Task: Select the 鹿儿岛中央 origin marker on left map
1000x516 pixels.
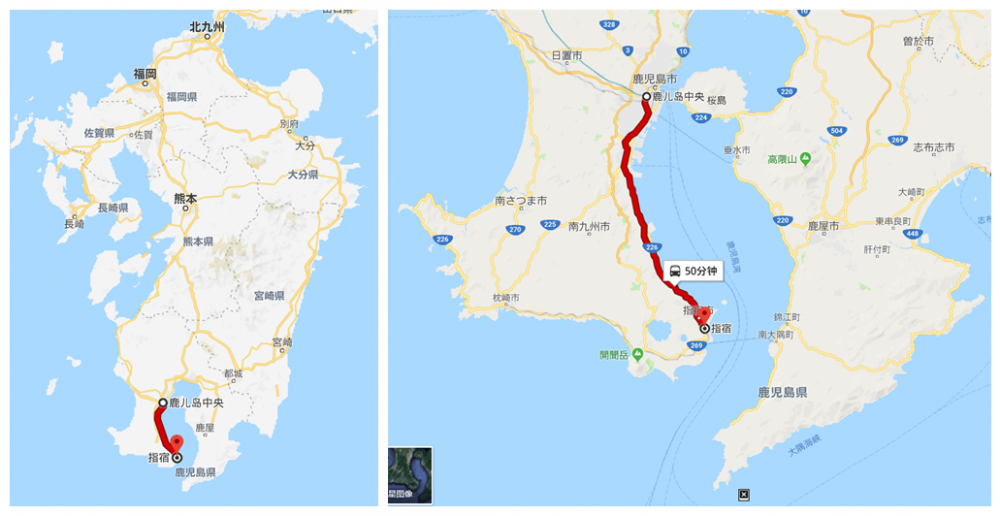Action: point(163,403)
